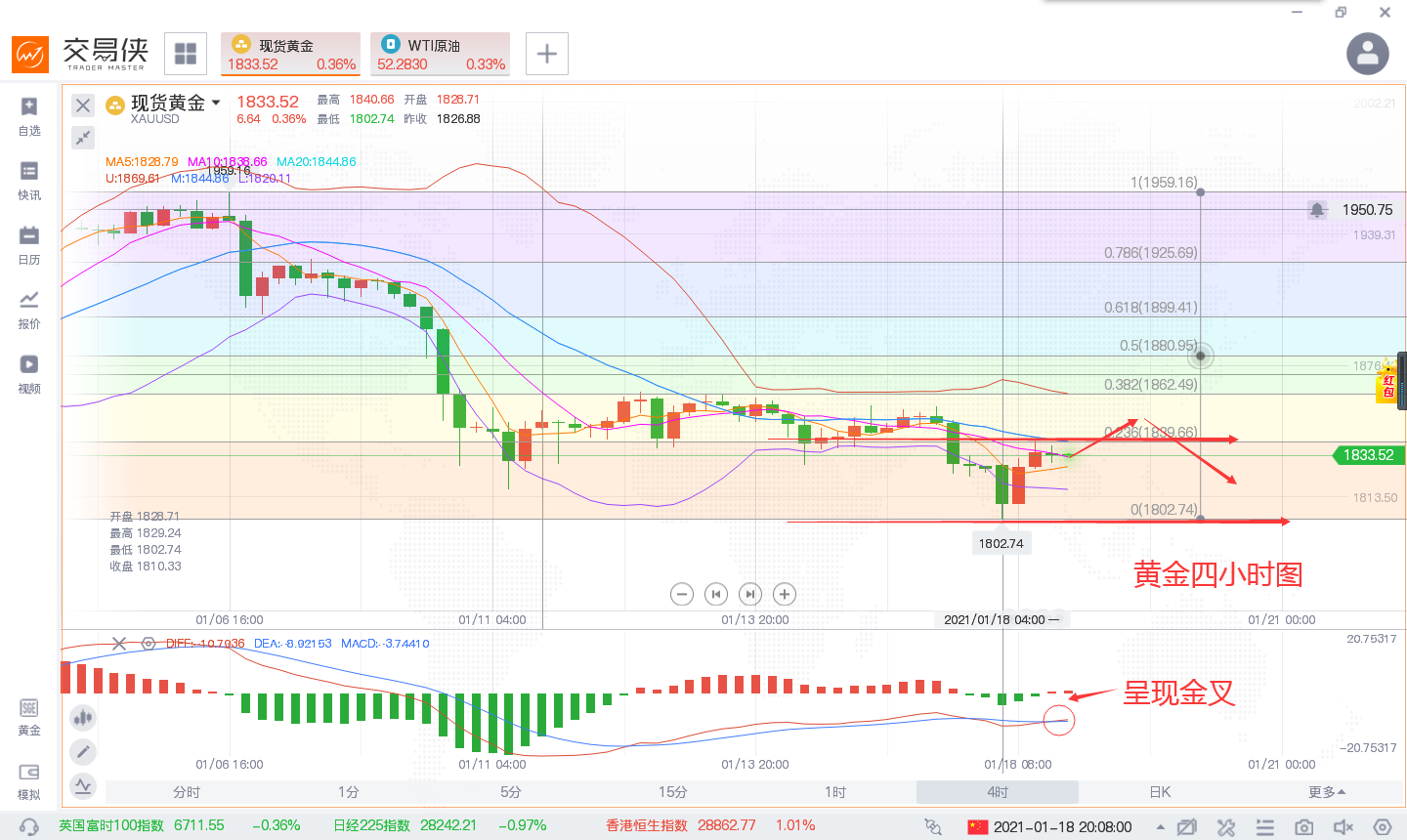Click the MA20:1844.86 indicator label
Screen dimensions: 1407x840
tap(317, 162)
